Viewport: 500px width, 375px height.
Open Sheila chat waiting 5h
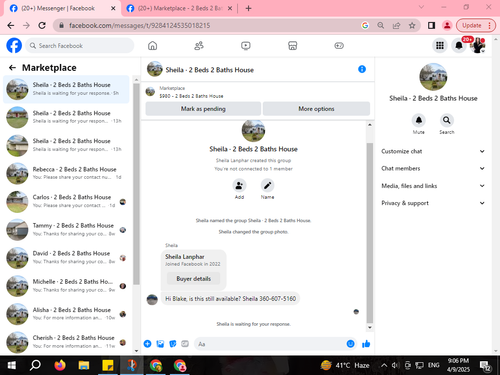[x=66, y=89]
